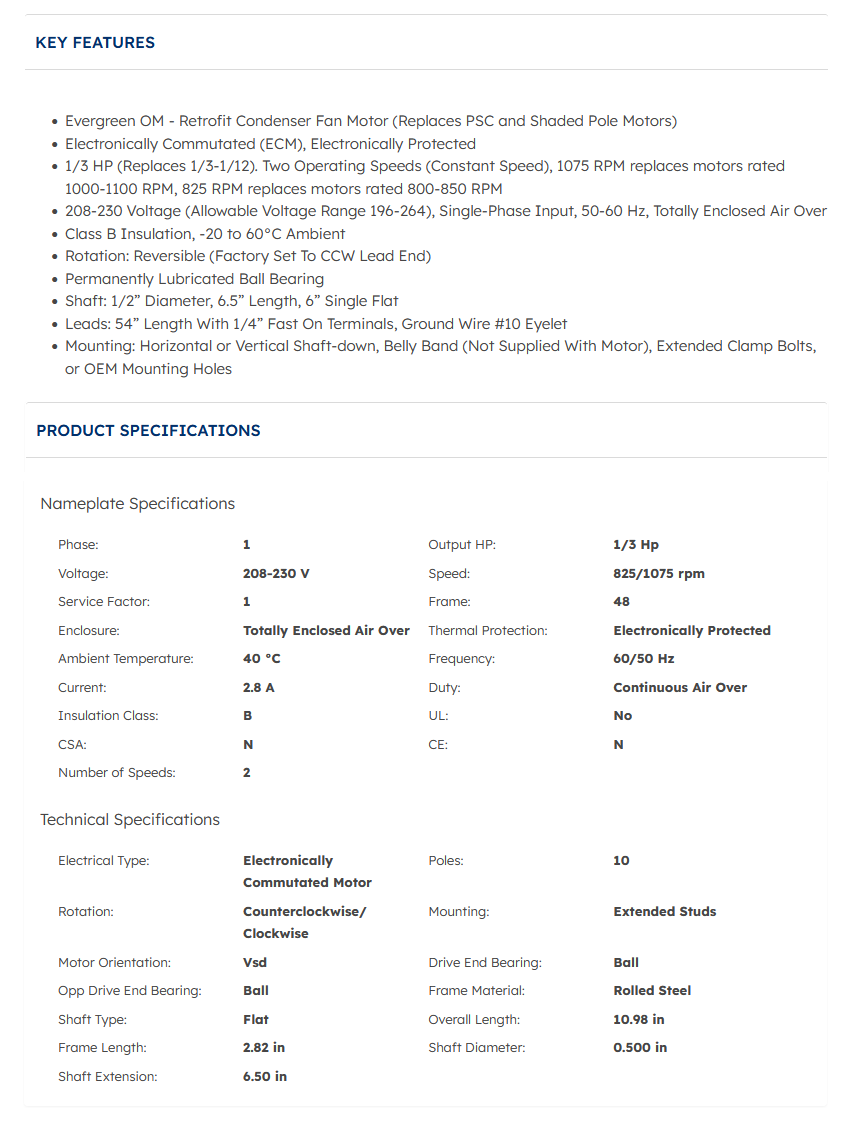Image resolution: width=856 pixels, height=1135 pixels.
Task: Click the 825/1075 rpm speed value
Action: (x=658, y=574)
